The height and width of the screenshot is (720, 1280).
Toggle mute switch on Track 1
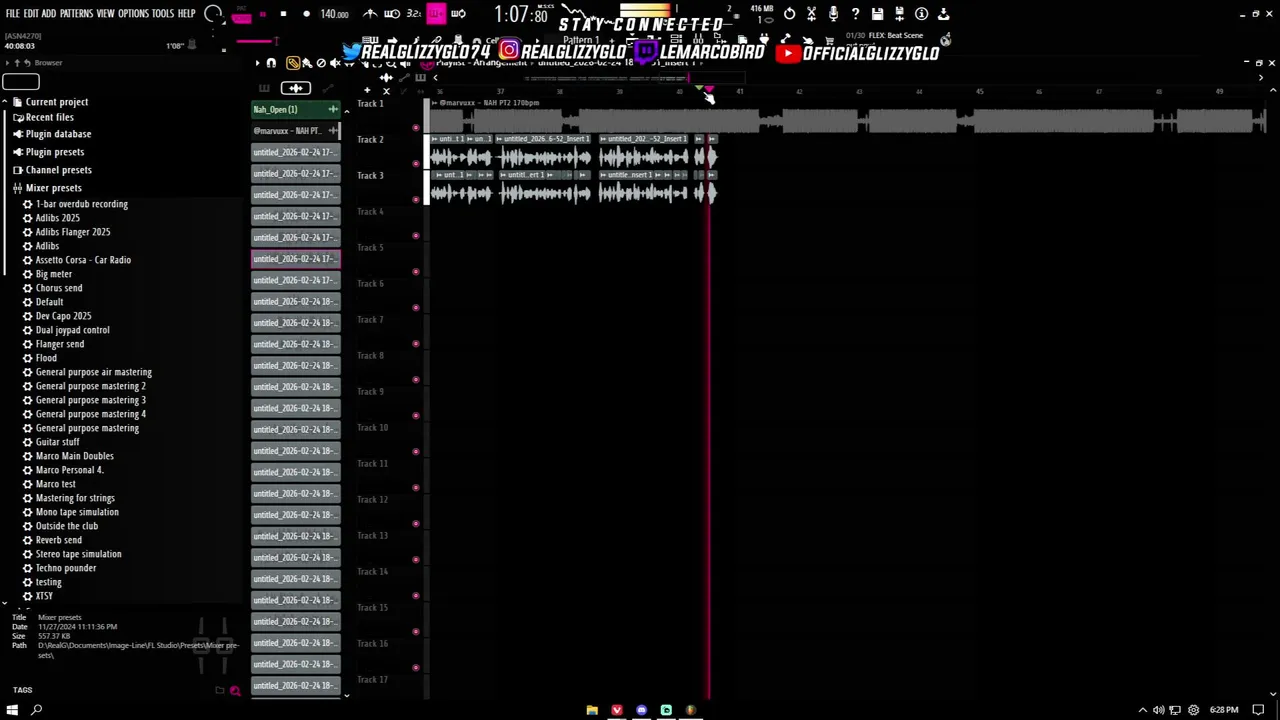pyautogui.click(x=416, y=127)
